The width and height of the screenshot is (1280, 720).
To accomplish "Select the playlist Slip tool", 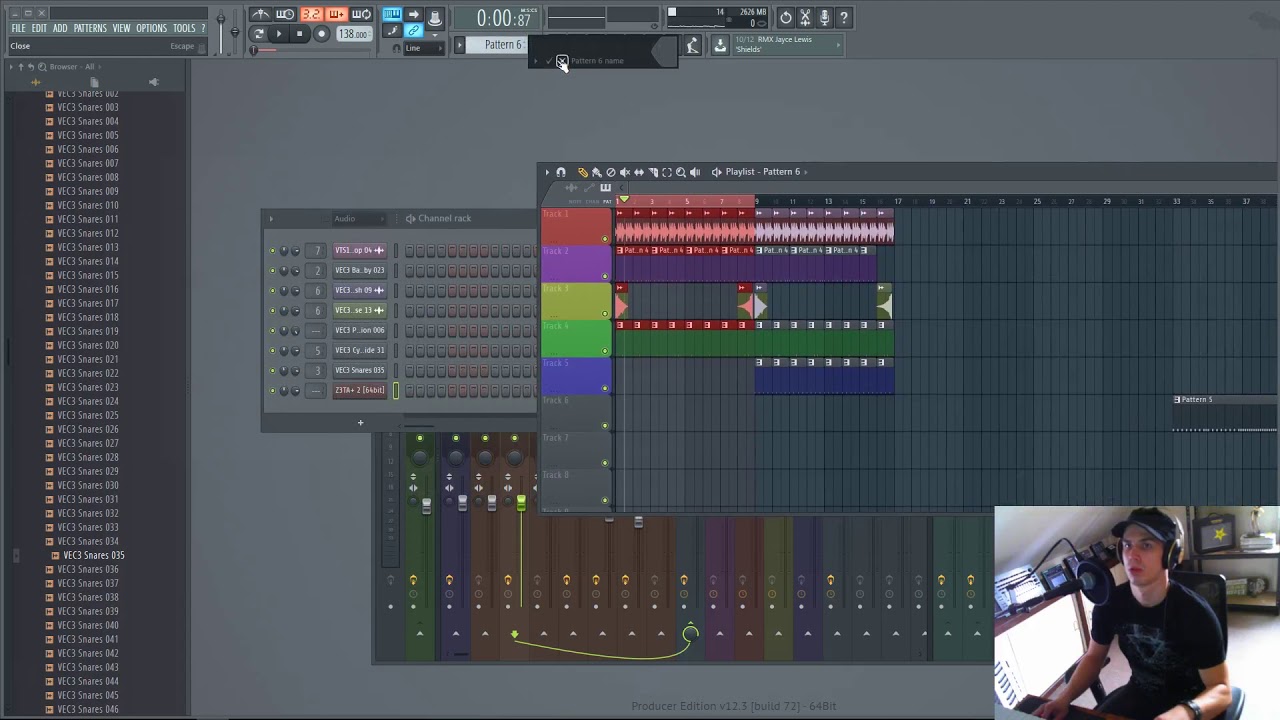I will 639,172.
